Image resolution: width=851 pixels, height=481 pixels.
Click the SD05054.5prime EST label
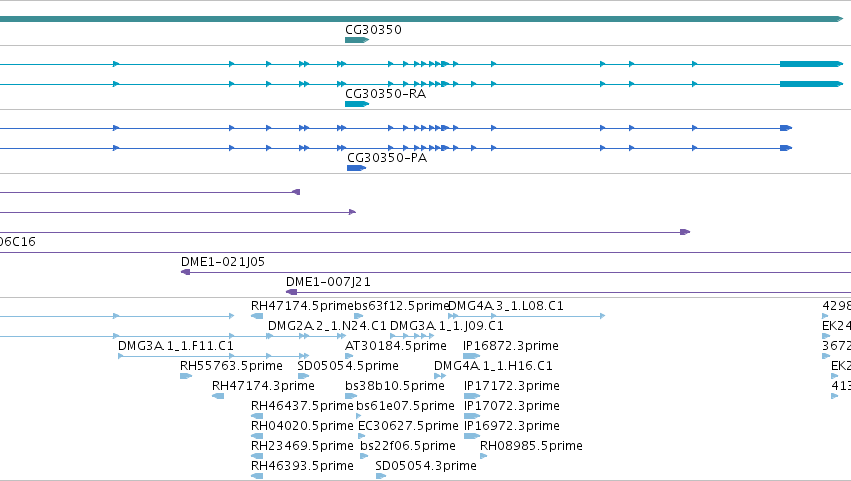348,366
